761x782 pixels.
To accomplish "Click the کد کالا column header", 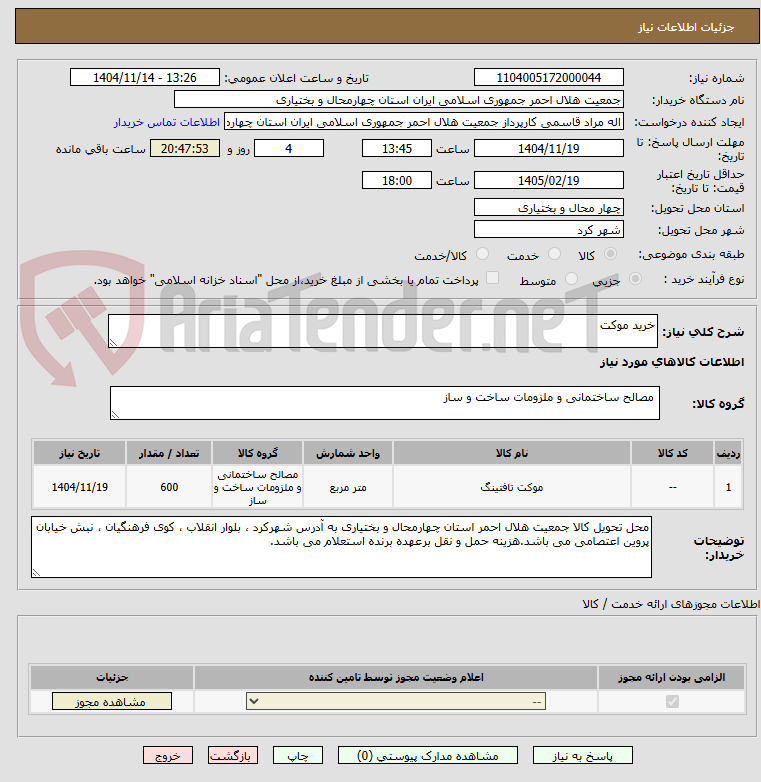I will pyautogui.click(x=672, y=453).
